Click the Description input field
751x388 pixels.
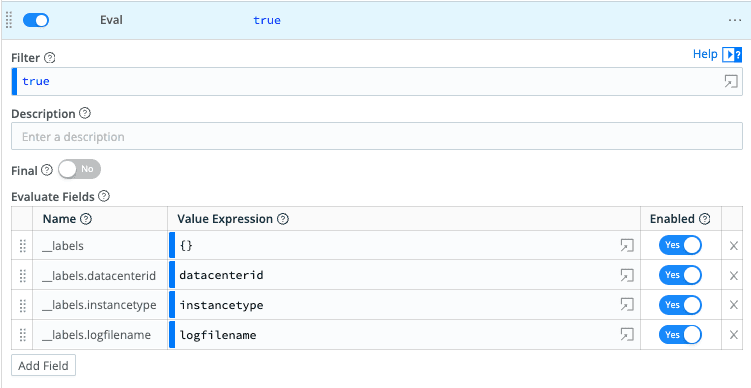click(377, 137)
